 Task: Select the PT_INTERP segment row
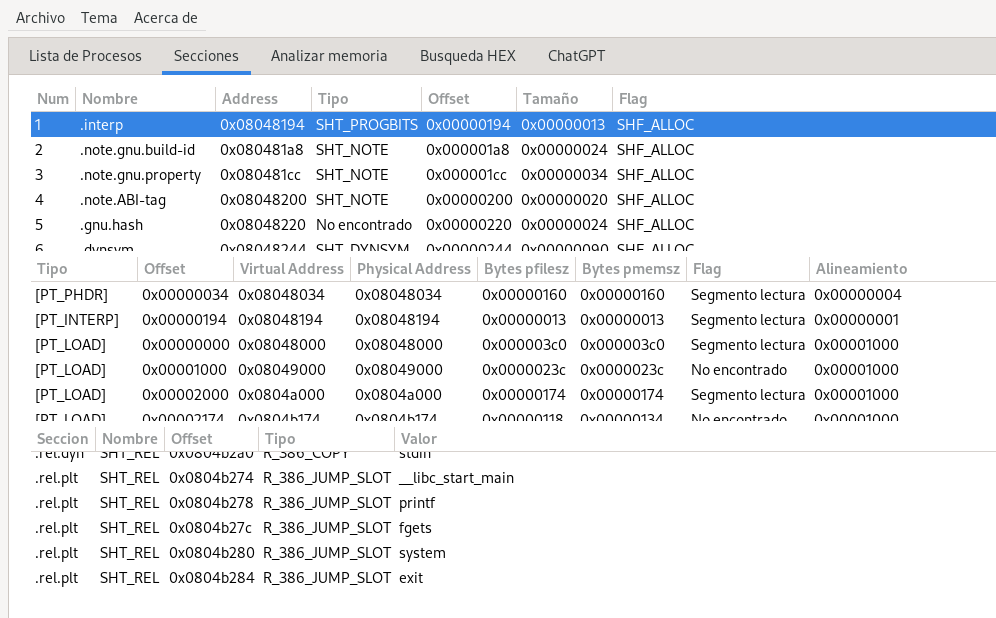point(77,320)
